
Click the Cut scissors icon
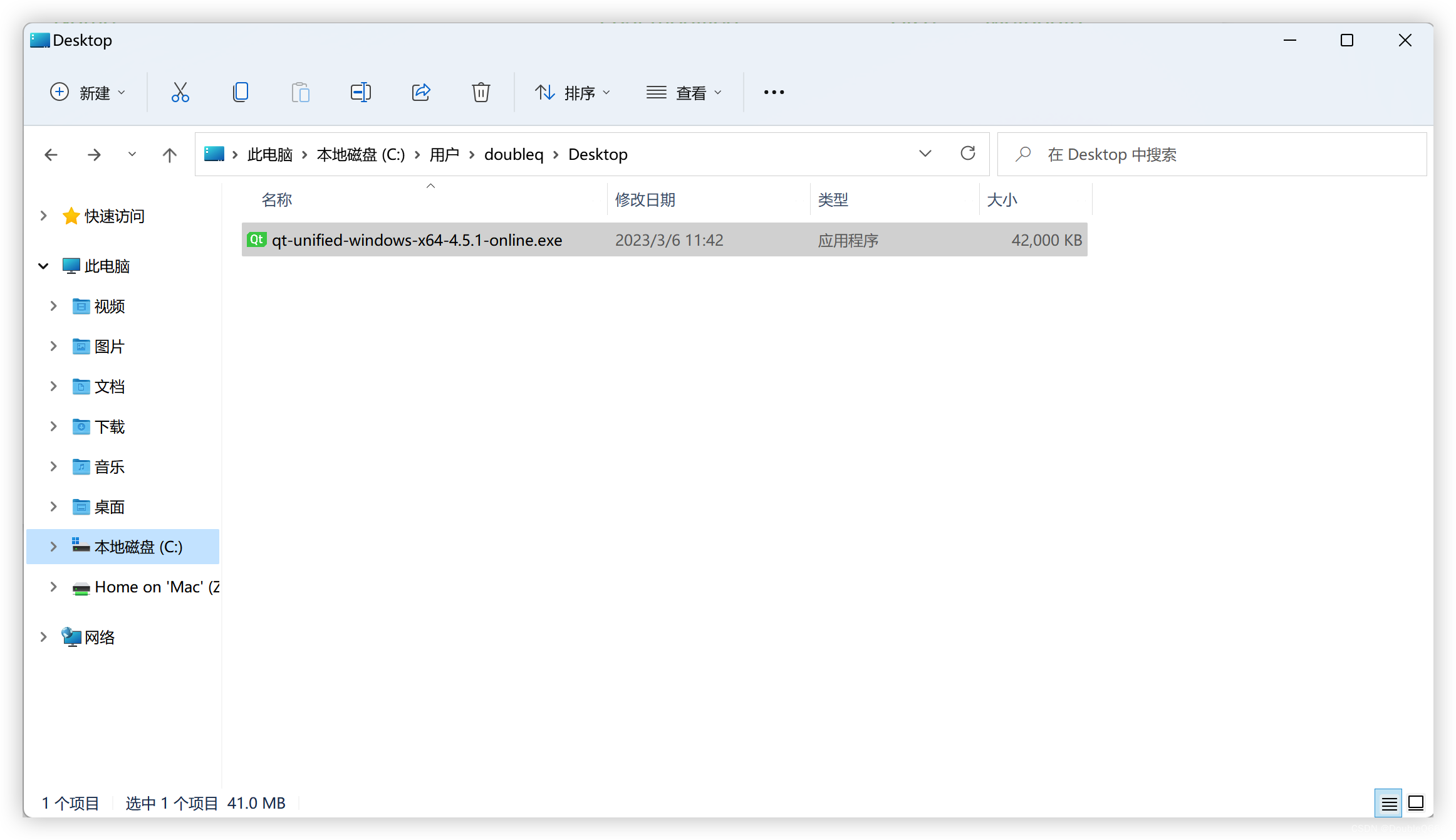pyautogui.click(x=180, y=92)
